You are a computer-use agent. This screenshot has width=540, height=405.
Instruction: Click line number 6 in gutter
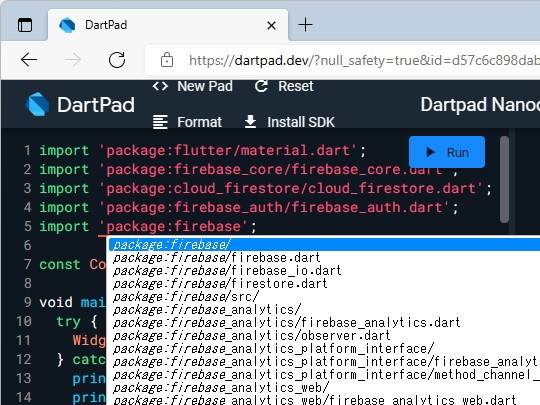pyautogui.click(x=28, y=246)
